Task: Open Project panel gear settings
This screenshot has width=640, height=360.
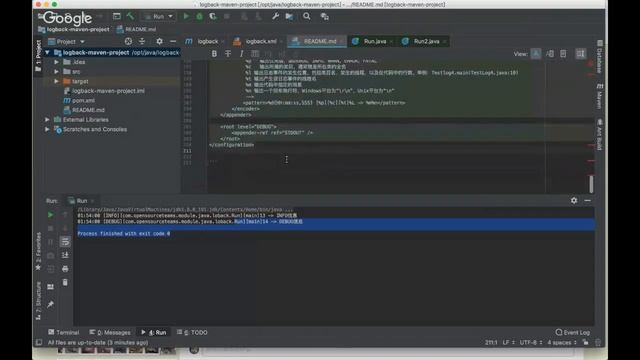Action: point(159,42)
